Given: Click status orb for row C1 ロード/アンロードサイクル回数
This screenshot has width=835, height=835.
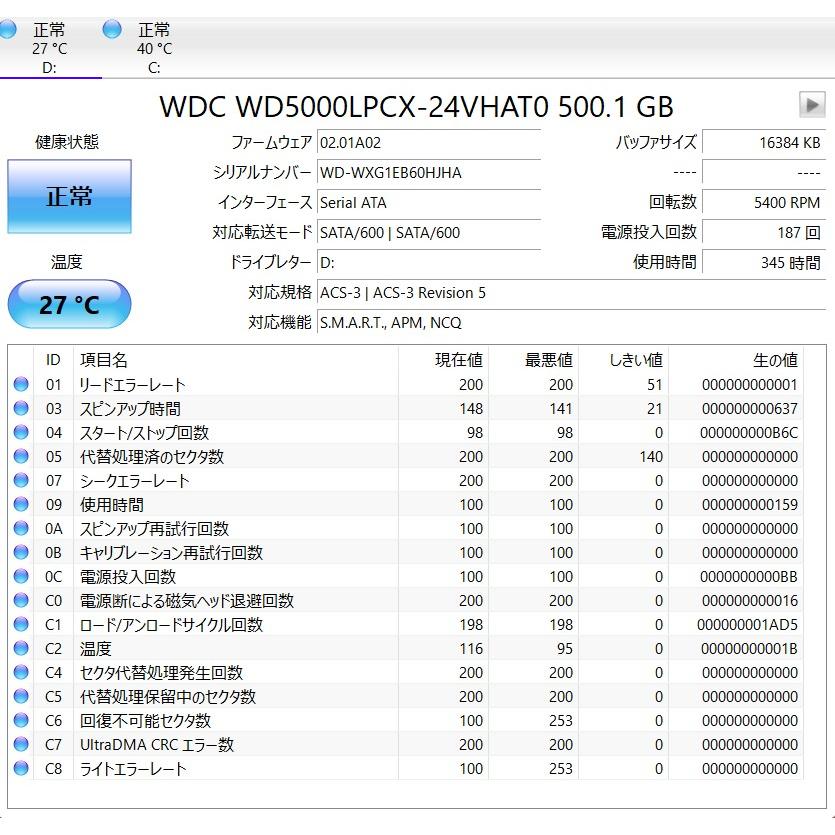Looking at the screenshot, I should pos(21,624).
